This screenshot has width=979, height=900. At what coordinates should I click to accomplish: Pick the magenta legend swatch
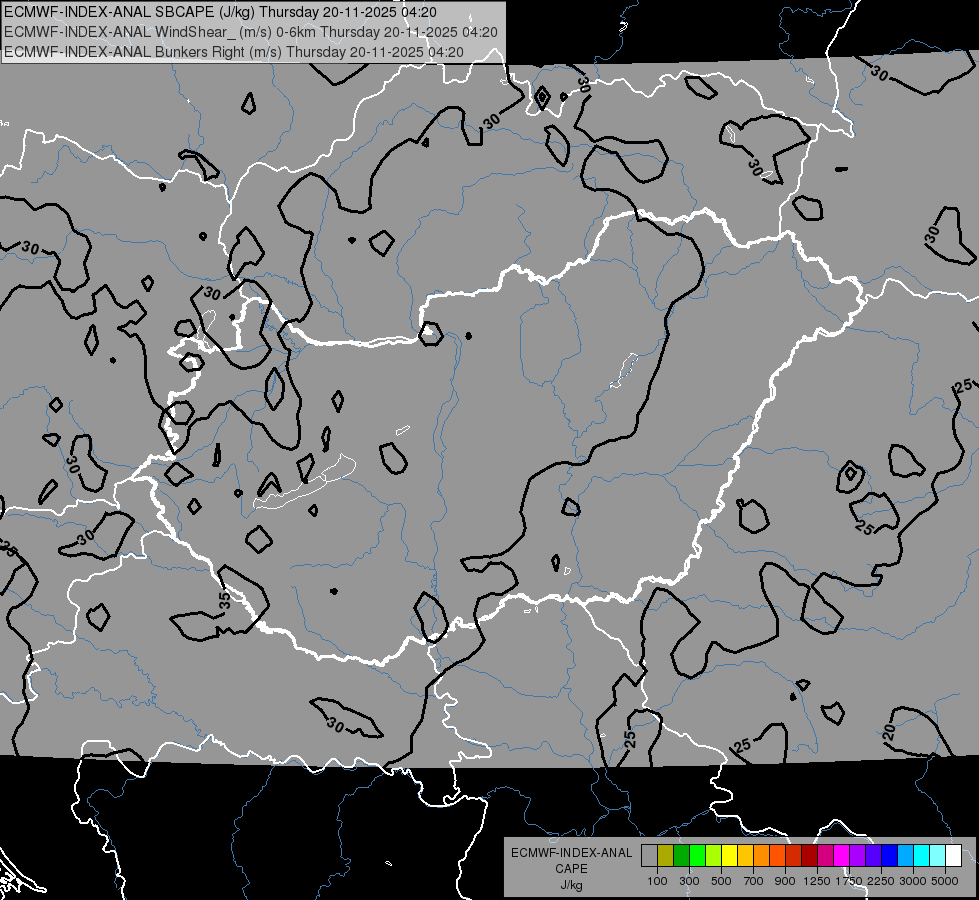coord(842,855)
